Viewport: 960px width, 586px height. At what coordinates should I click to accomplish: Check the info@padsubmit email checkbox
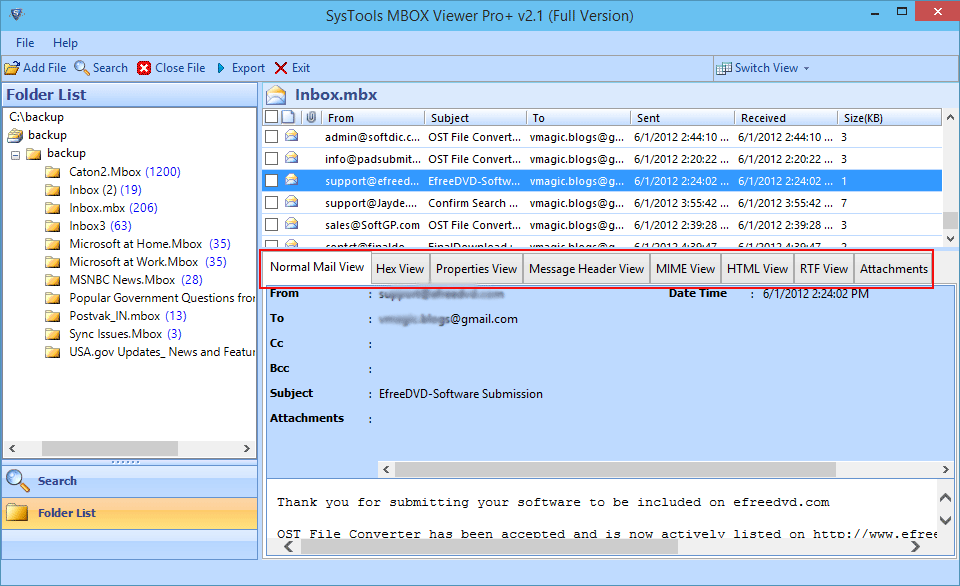(272, 159)
